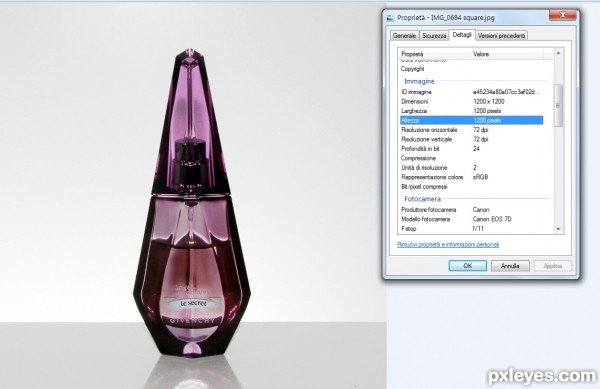This screenshot has width=600, height=389.
Task: Open the Sicurezza tab
Action: coord(434,36)
